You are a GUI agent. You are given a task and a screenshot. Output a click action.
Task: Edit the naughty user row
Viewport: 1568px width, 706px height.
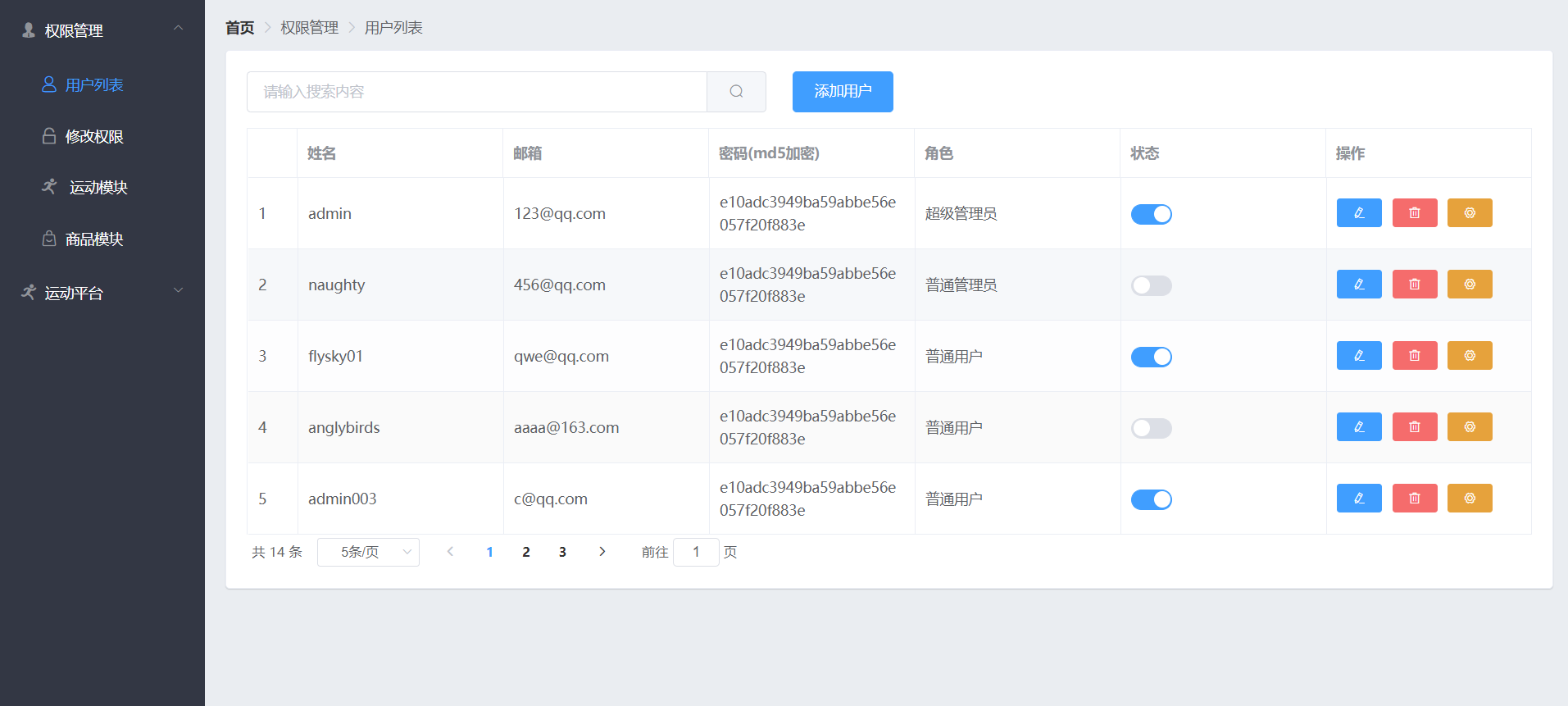[1359, 285]
